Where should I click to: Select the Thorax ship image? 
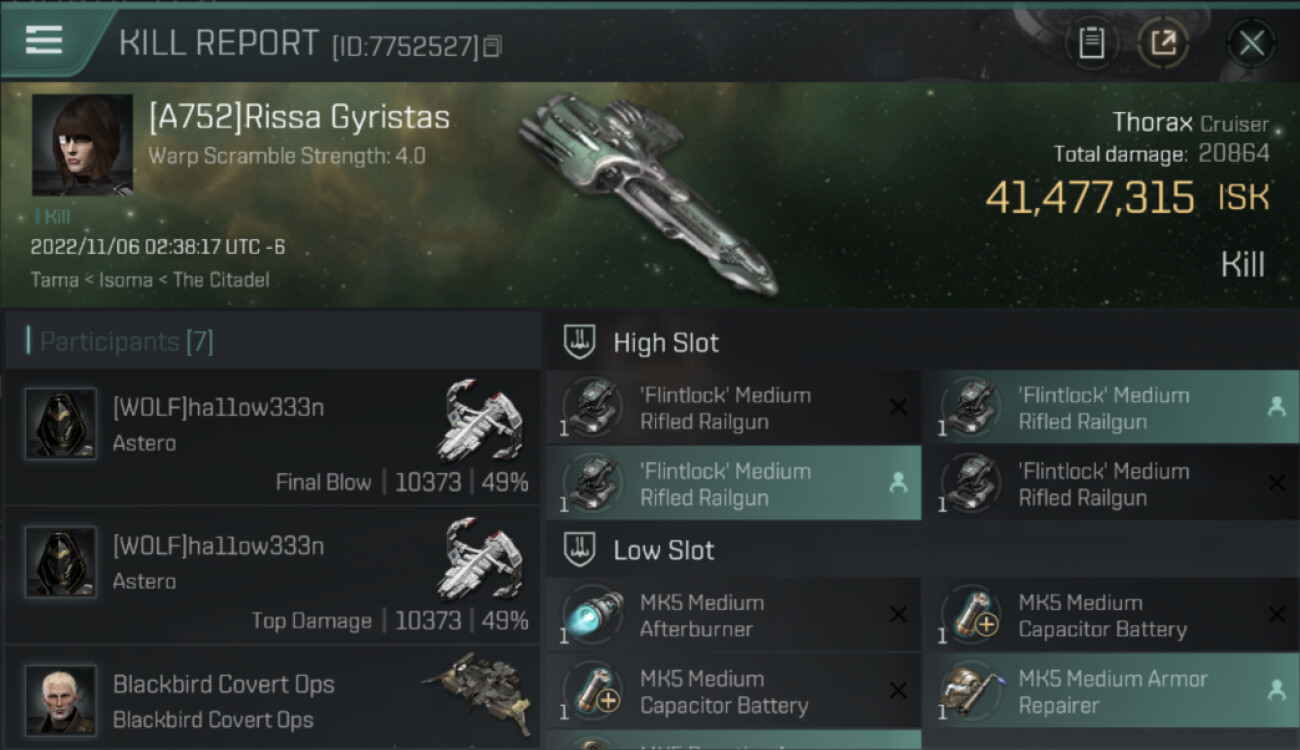pyautogui.click(x=645, y=190)
